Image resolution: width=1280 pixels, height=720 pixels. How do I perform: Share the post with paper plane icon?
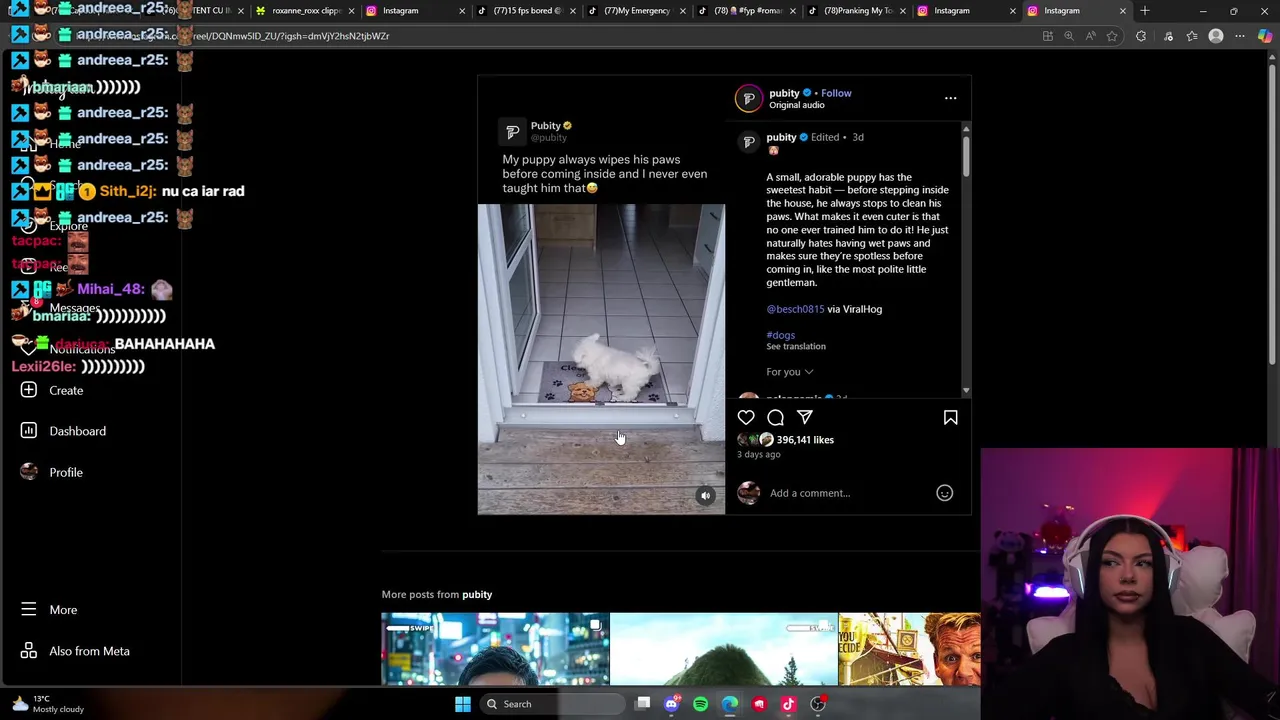tap(805, 417)
